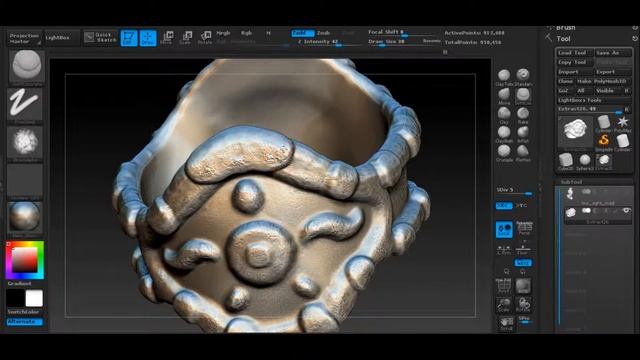The width and height of the screenshot is (640, 360).
Task: Select the Rotate transform icon in top toolbar
Action: pos(205,38)
